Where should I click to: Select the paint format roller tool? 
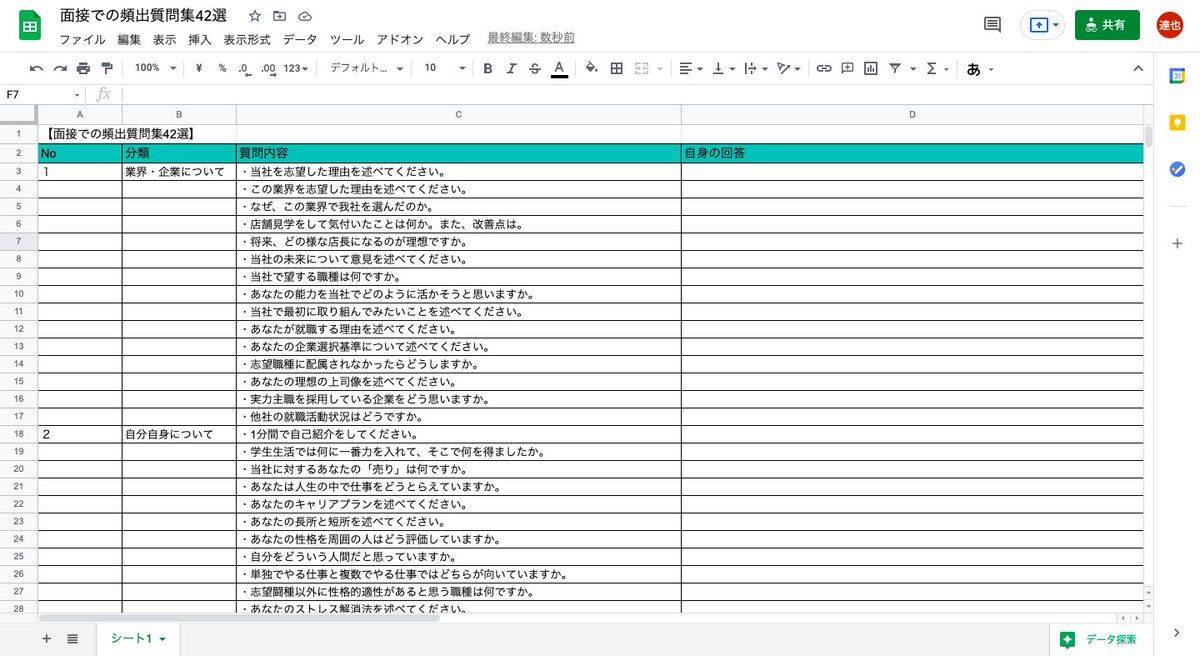click(107, 68)
